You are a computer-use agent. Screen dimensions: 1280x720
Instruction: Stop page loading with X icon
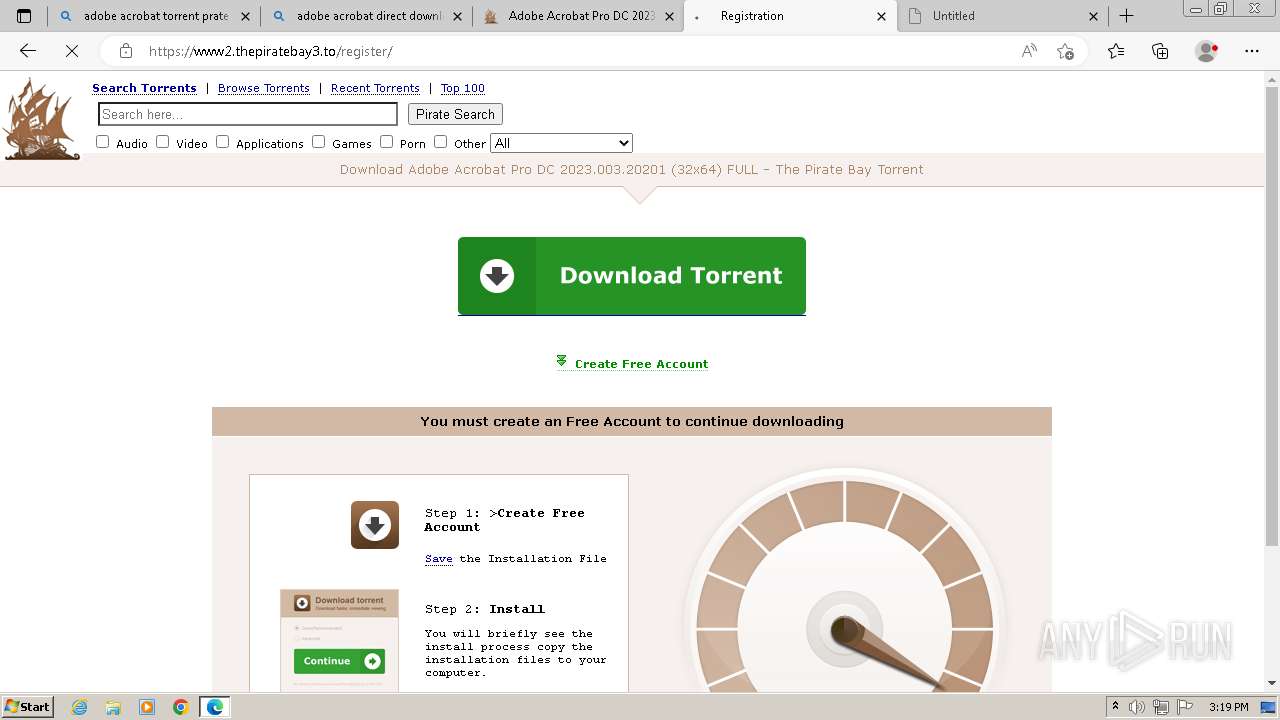click(x=72, y=51)
